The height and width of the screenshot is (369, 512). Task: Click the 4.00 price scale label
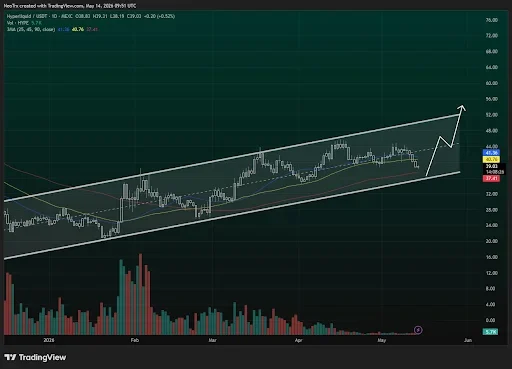(x=490, y=304)
